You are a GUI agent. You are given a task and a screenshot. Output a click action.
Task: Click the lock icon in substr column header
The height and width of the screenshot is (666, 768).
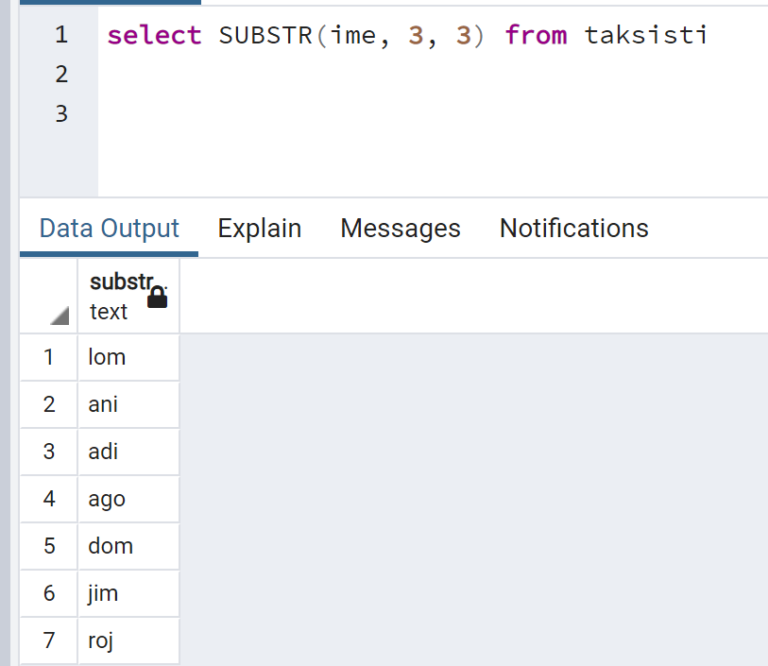[157, 297]
